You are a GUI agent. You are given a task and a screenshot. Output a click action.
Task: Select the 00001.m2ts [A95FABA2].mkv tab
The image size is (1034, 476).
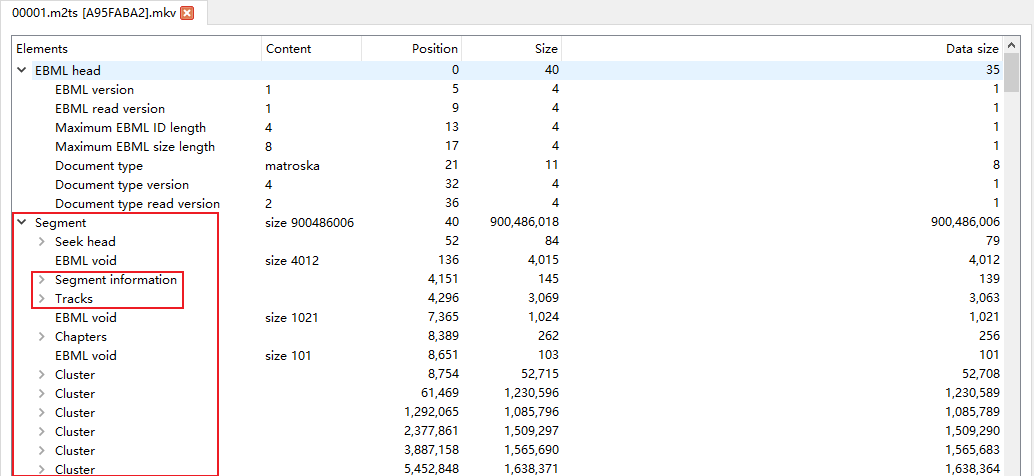click(x=94, y=12)
